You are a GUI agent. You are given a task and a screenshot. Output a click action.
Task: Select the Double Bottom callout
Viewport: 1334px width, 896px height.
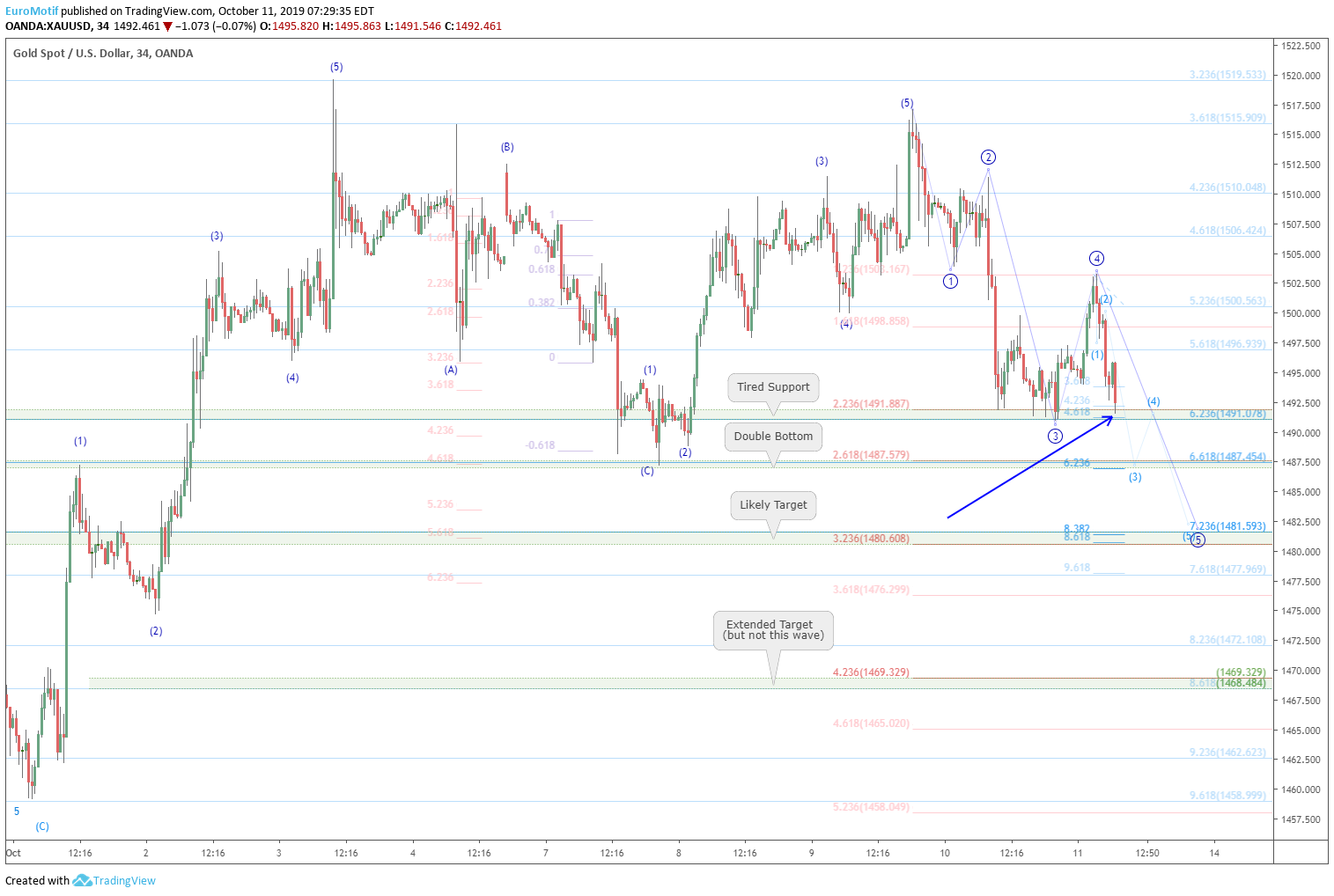(x=773, y=436)
